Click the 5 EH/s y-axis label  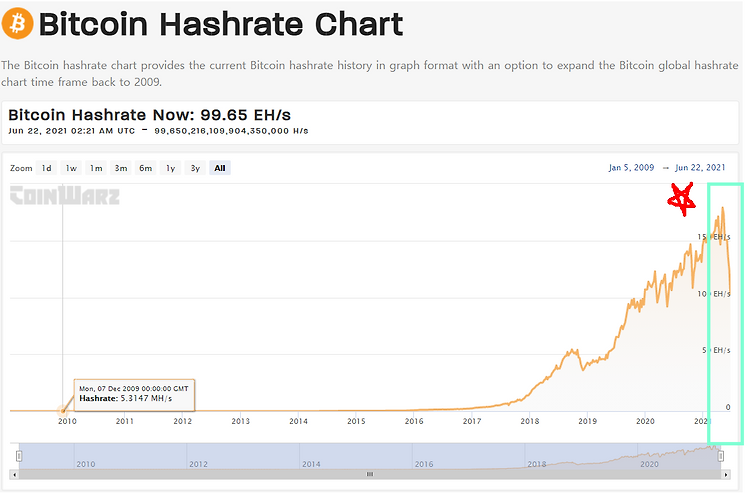tap(717, 351)
